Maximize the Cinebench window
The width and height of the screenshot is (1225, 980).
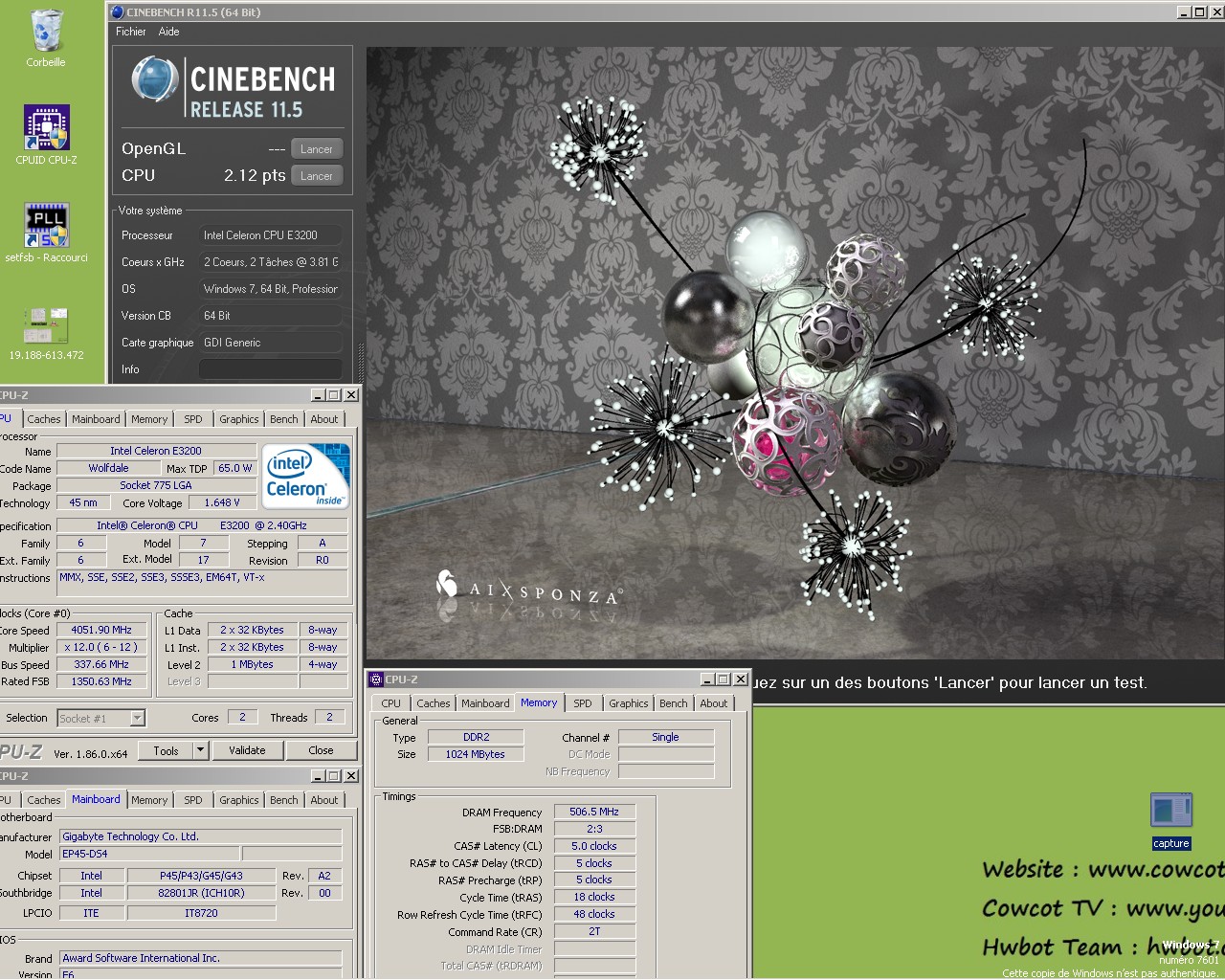pos(1199,12)
